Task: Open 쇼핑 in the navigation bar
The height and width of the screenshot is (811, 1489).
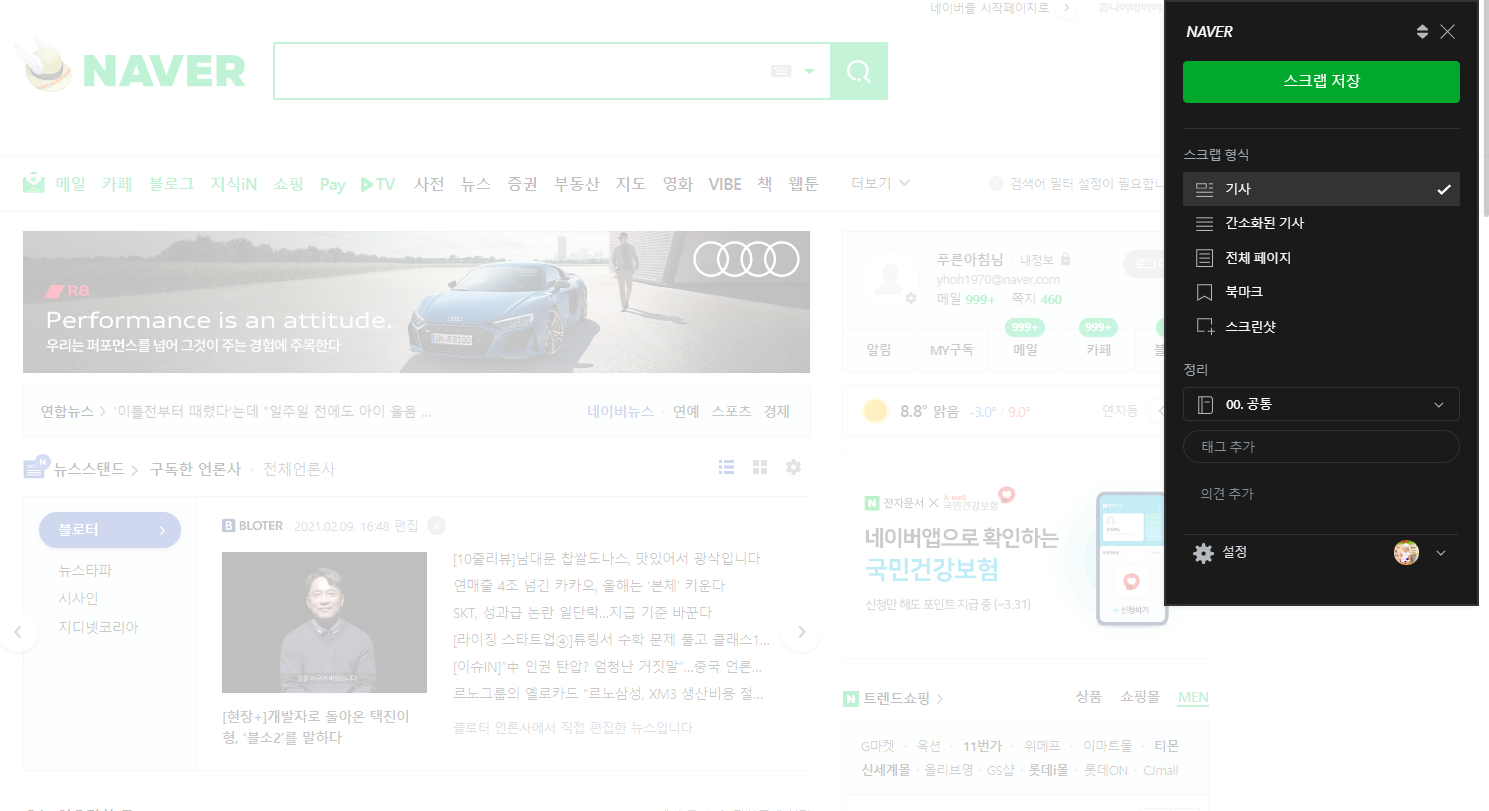Action: pyautogui.click(x=289, y=184)
